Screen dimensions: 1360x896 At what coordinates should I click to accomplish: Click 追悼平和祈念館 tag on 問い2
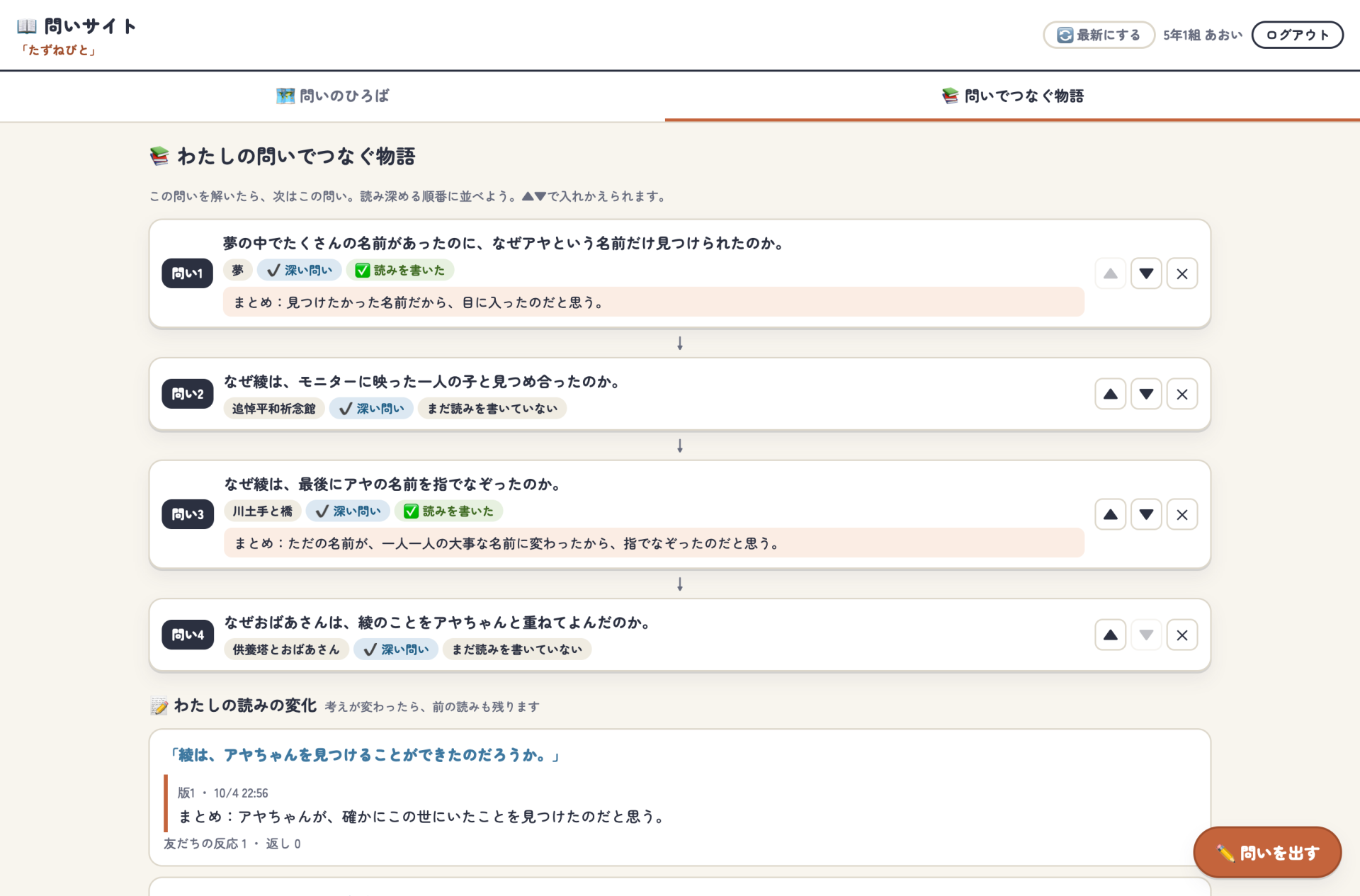274,409
